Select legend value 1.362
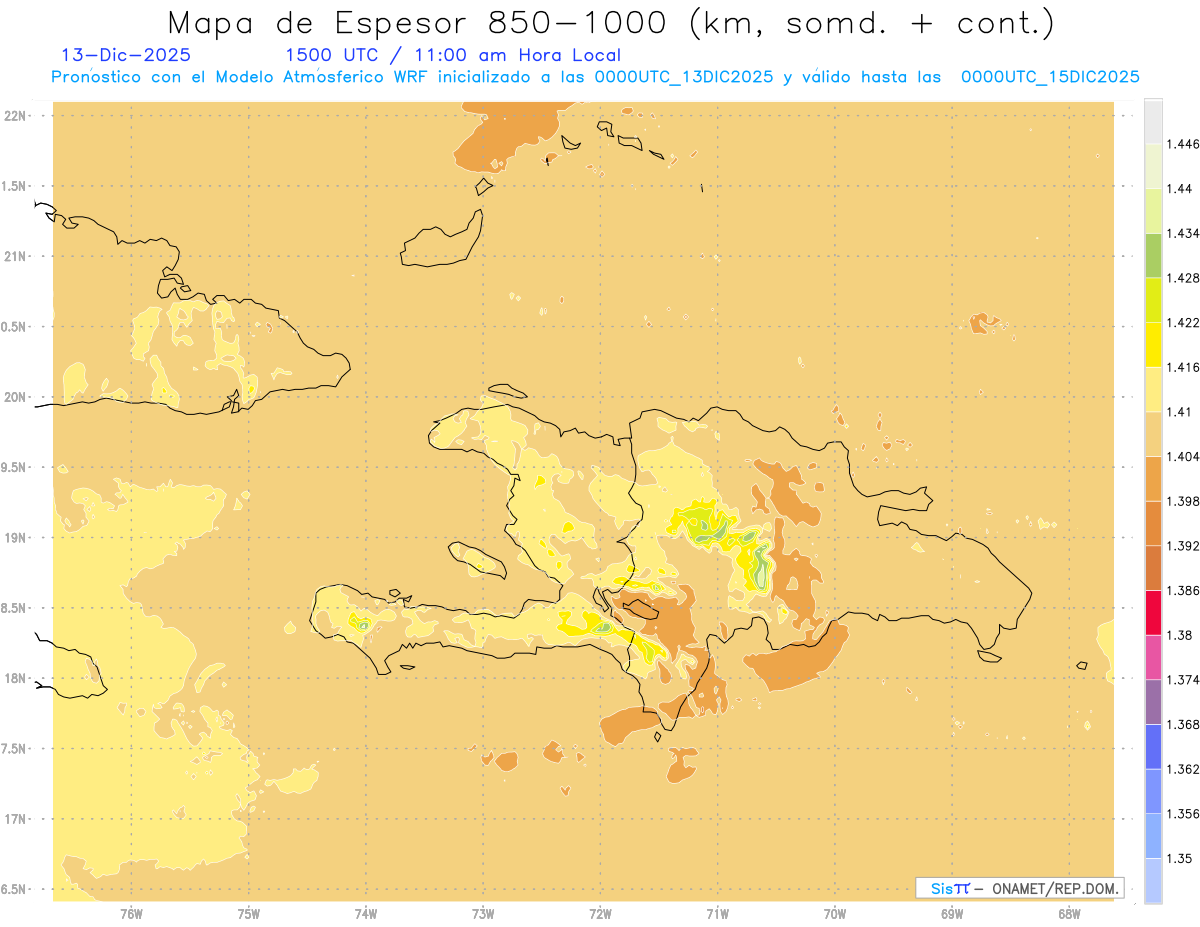 coord(1182,769)
